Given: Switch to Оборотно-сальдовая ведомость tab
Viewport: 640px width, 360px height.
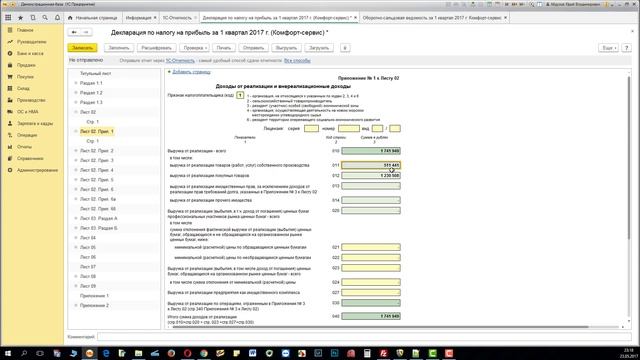Looking at the screenshot, I should pos(432,18).
